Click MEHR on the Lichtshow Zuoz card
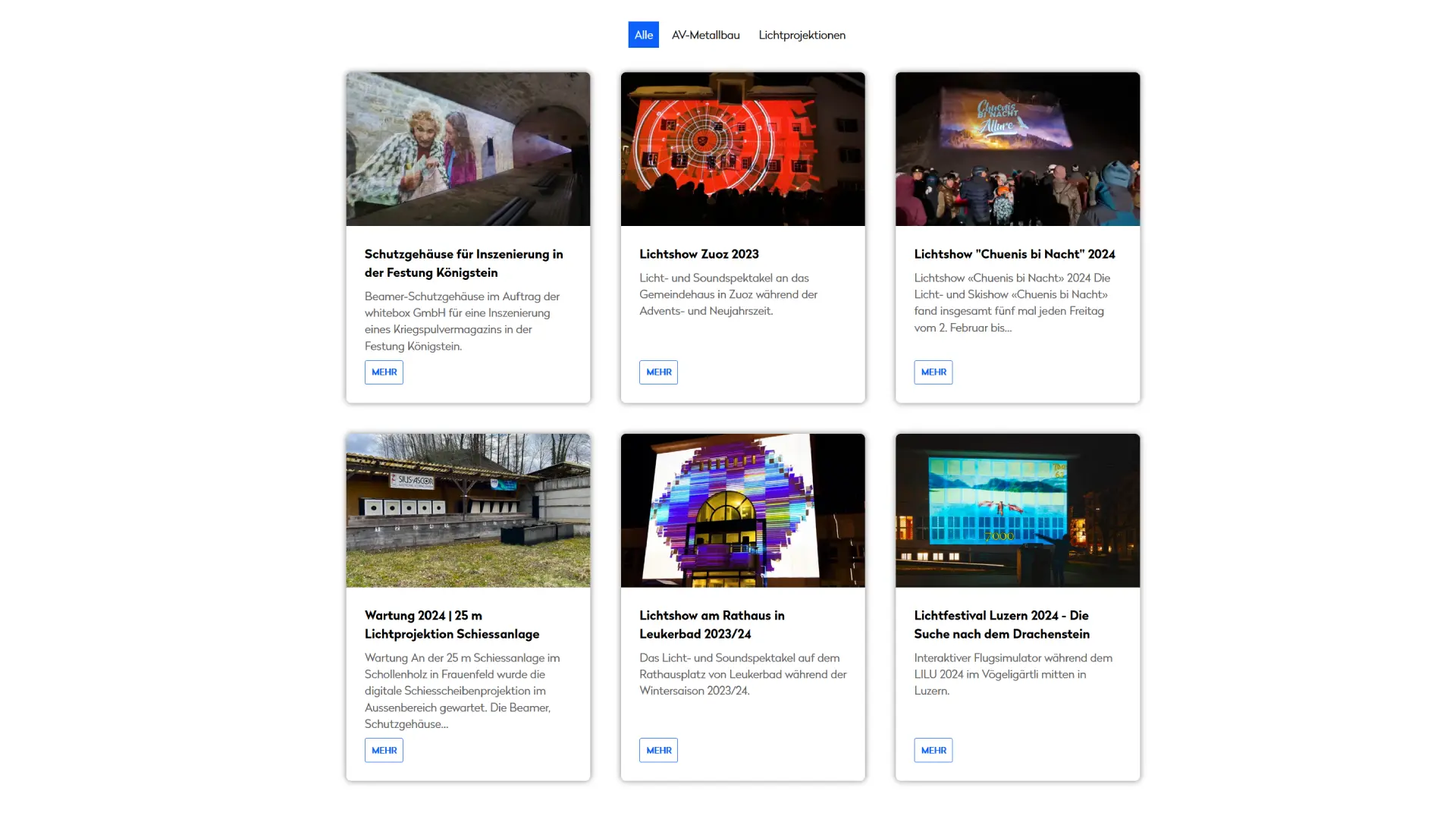Screen dimensions: 1456x819 click(658, 372)
